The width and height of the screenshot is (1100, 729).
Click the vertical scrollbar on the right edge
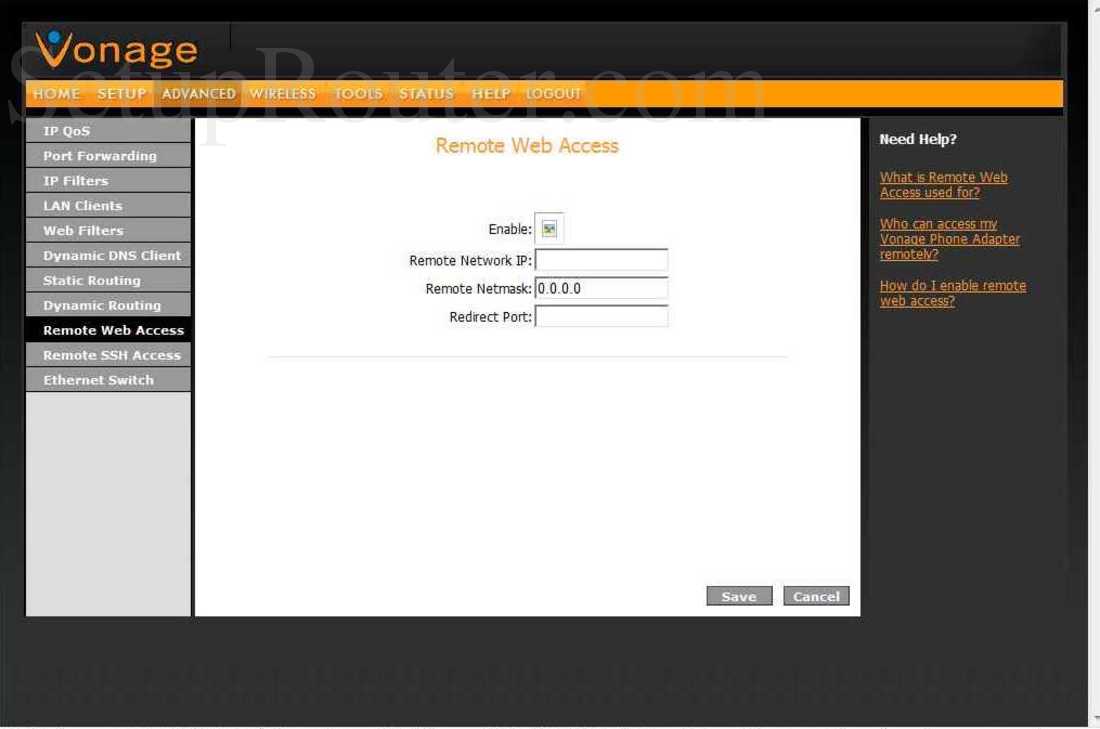[1094, 364]
